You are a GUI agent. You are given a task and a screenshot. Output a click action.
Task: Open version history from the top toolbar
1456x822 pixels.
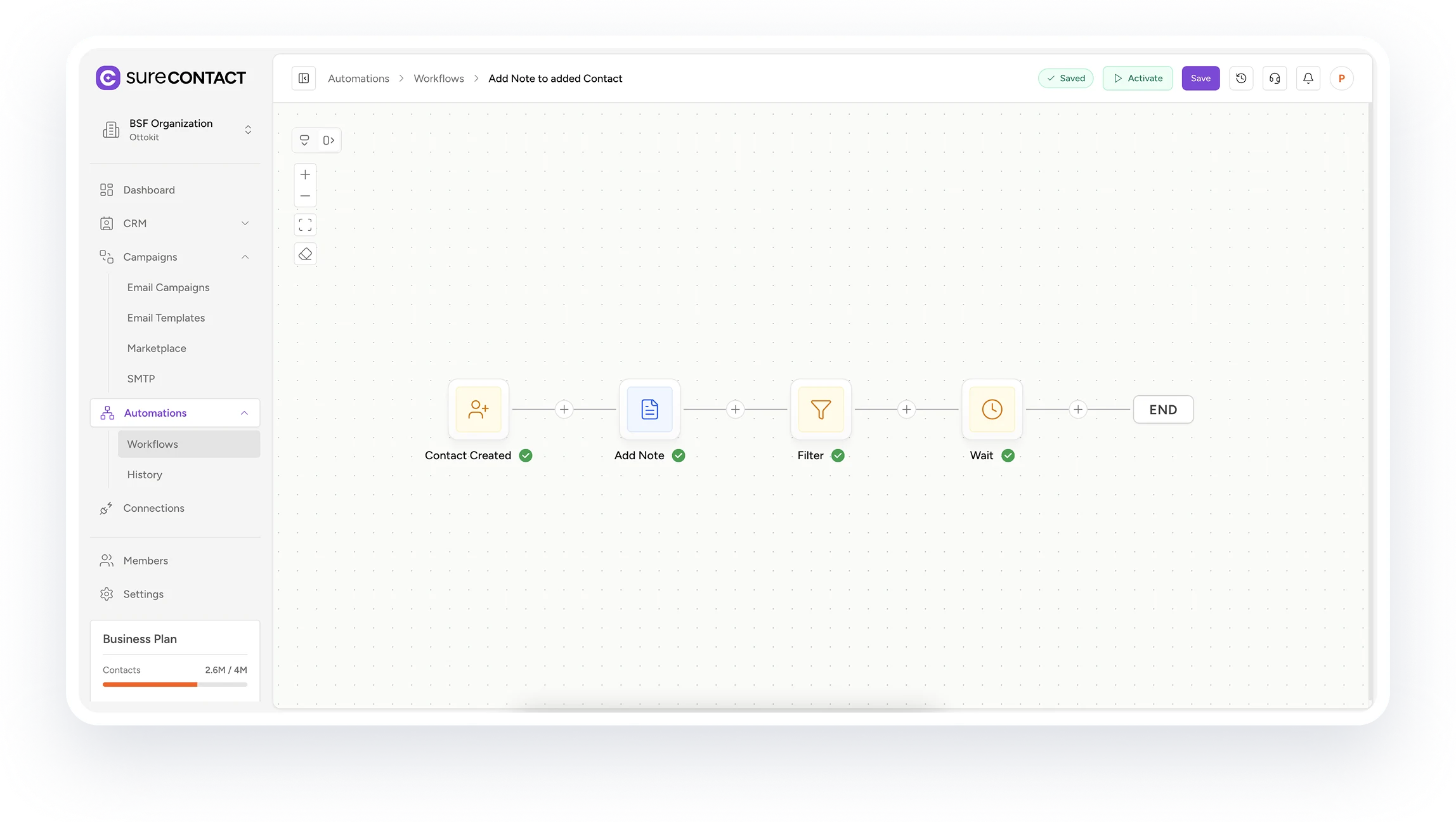click(x=1241, y=78)
